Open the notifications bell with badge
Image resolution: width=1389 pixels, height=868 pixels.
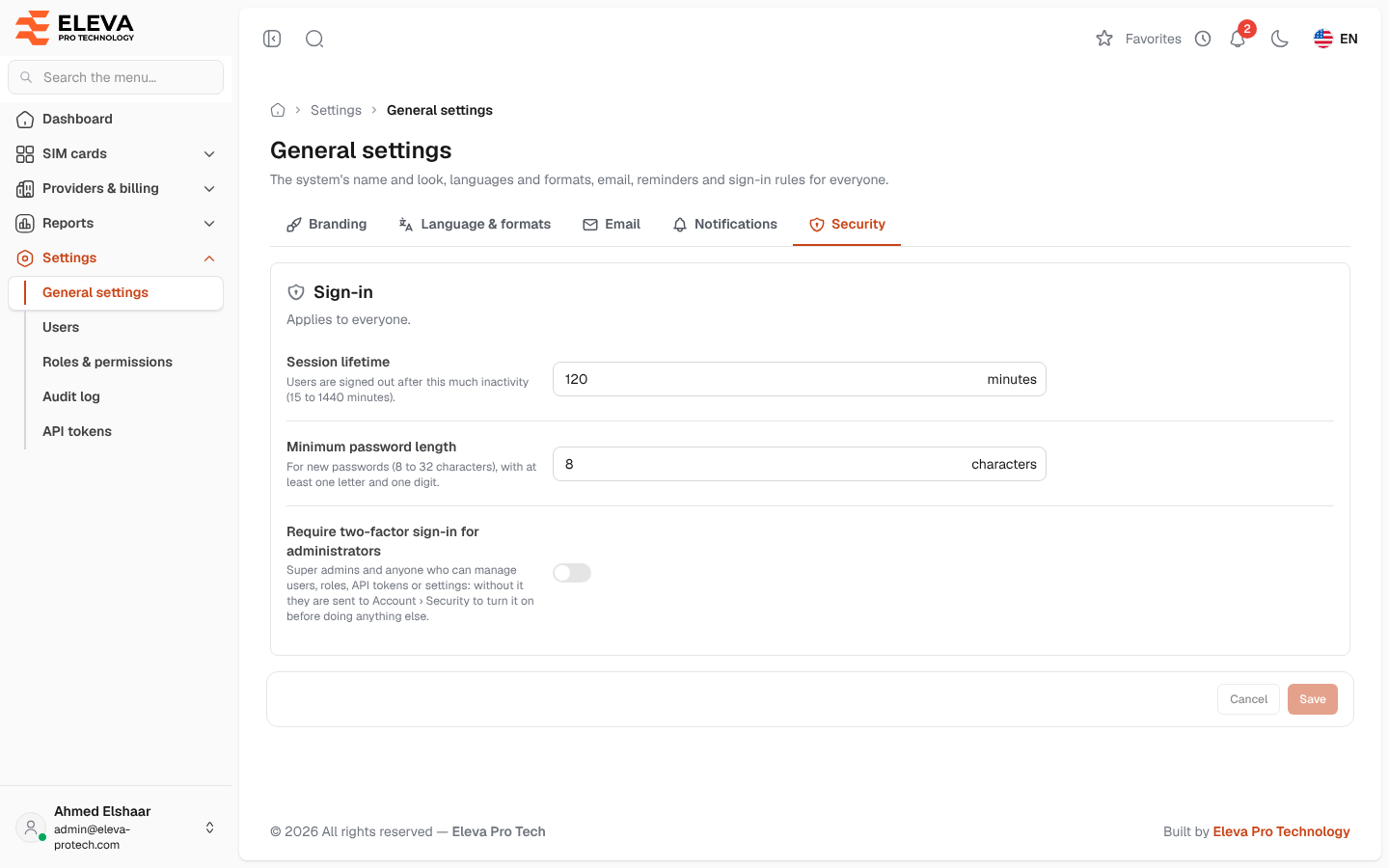point(1239,38)
